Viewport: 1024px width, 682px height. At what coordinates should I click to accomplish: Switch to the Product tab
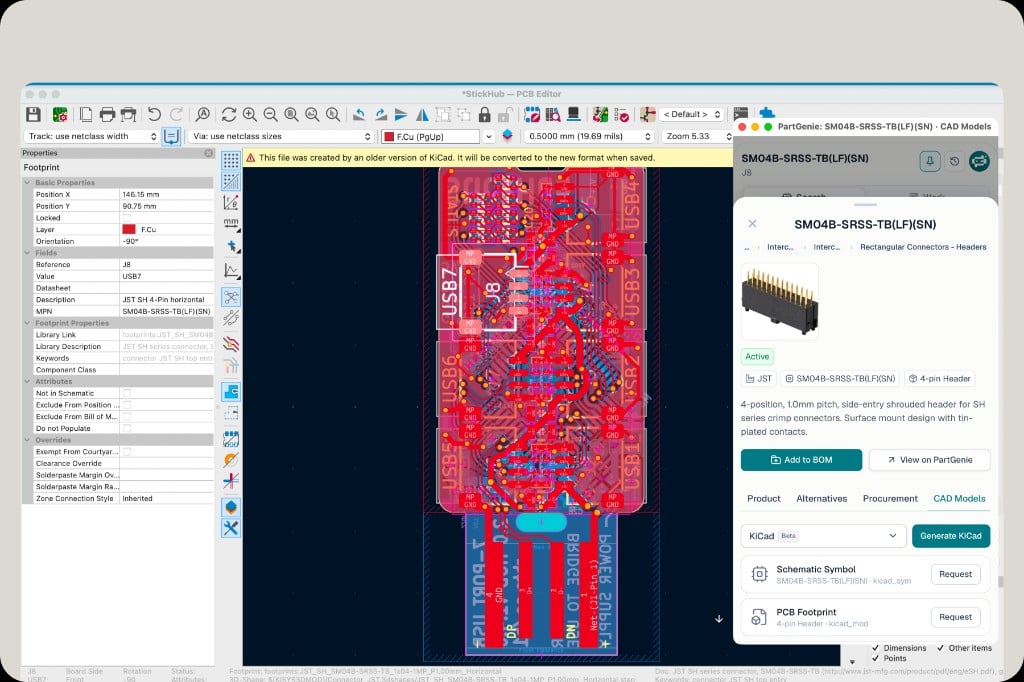[763, 498]
